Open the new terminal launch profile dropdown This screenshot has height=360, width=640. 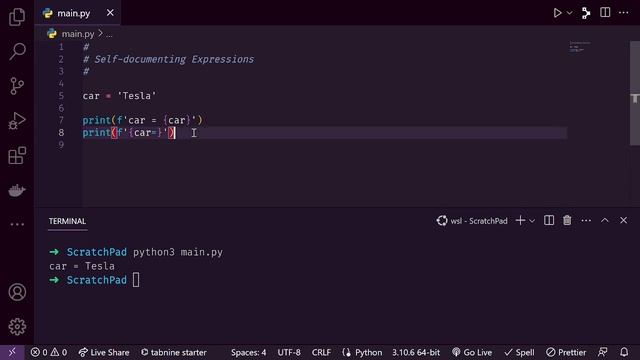(x=532, y=221)
